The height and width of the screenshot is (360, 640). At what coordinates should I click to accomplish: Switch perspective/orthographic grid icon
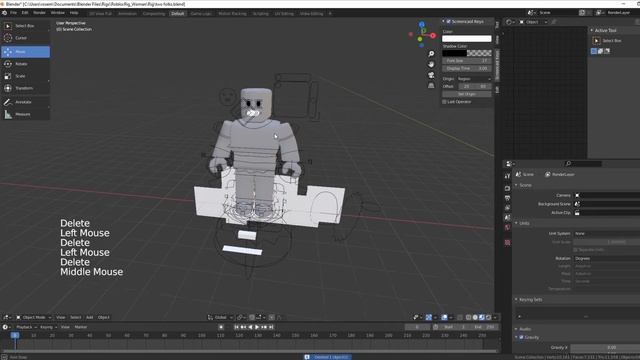(431, 86)
